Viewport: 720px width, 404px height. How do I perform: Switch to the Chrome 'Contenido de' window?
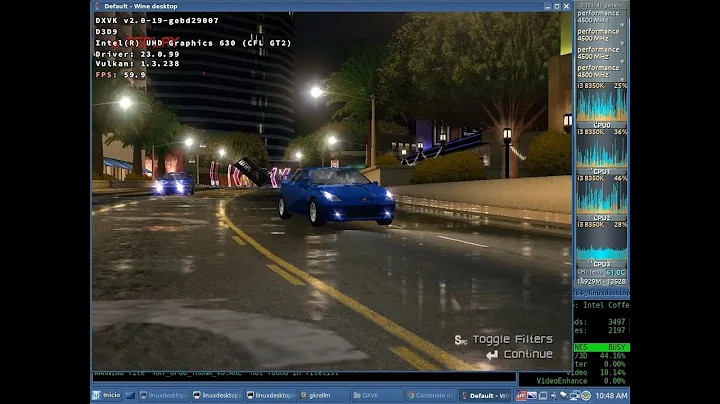pos(431,395)
